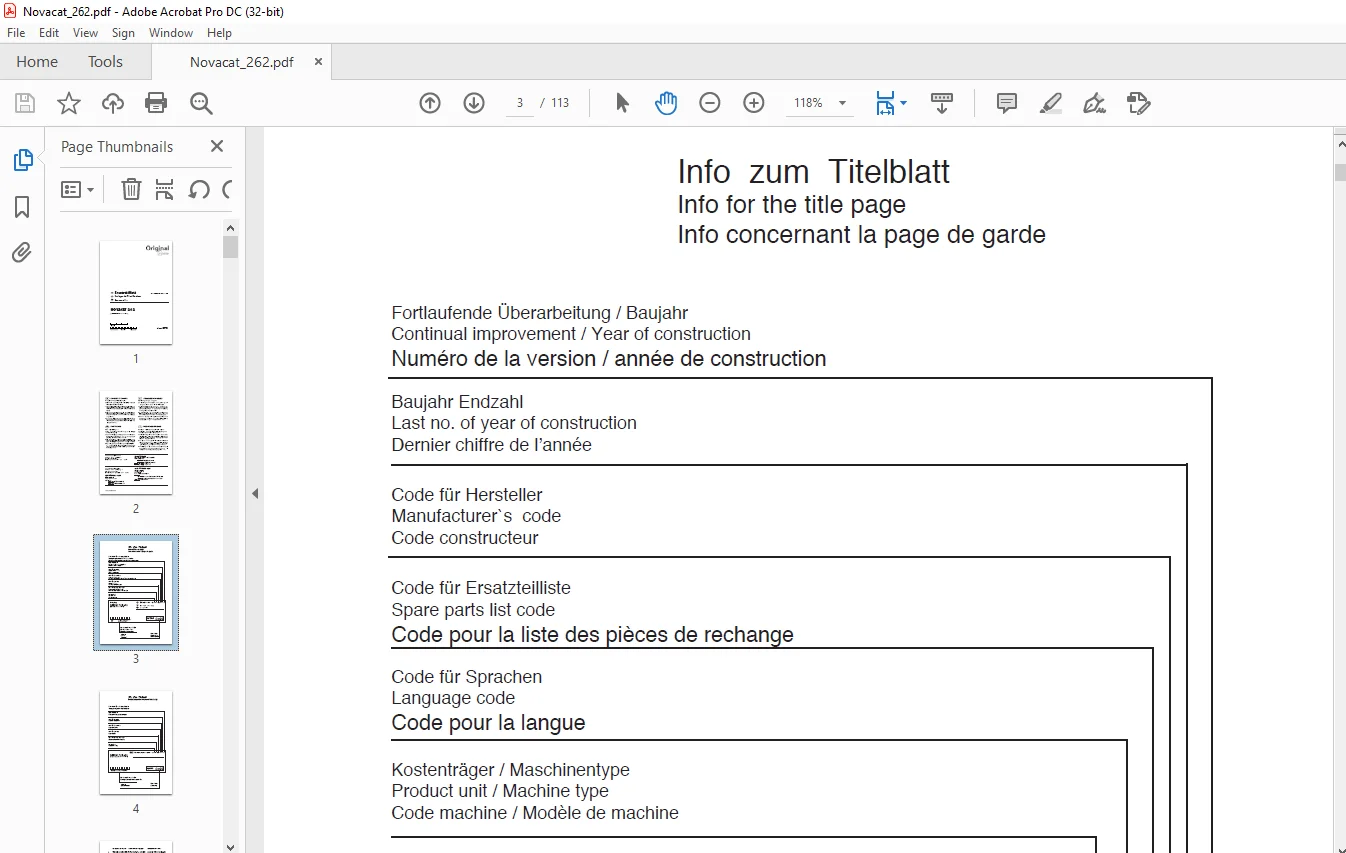Select page 3 thumbnail
This screenshot has width=1346, height=853.
[x=136, y=592]
